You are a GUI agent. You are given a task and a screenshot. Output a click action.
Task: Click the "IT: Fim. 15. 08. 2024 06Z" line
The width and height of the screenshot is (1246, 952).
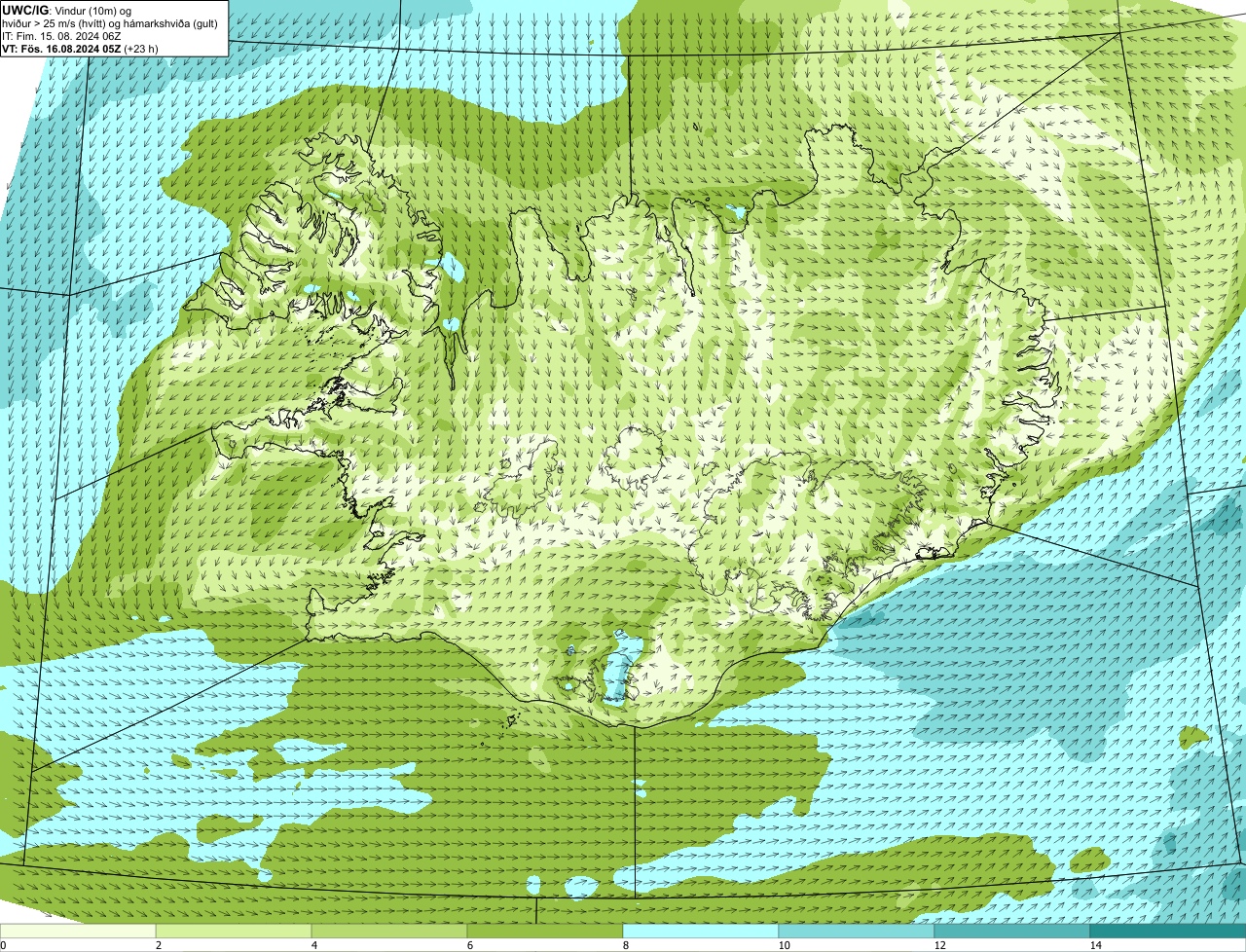tap(61, 36)
